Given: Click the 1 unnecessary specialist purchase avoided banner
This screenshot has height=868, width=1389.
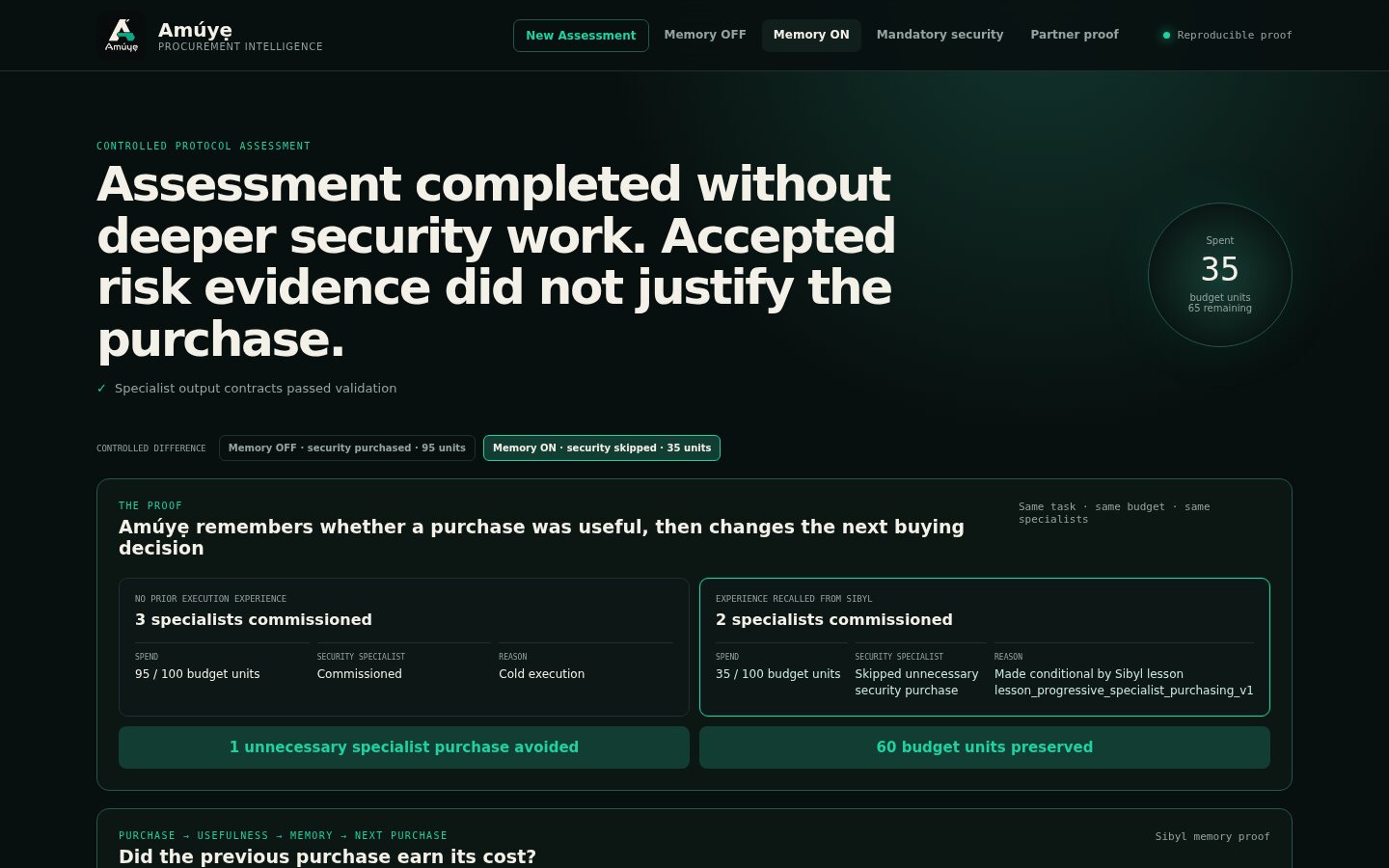Looking at the screenshot, I should (404, 747).
